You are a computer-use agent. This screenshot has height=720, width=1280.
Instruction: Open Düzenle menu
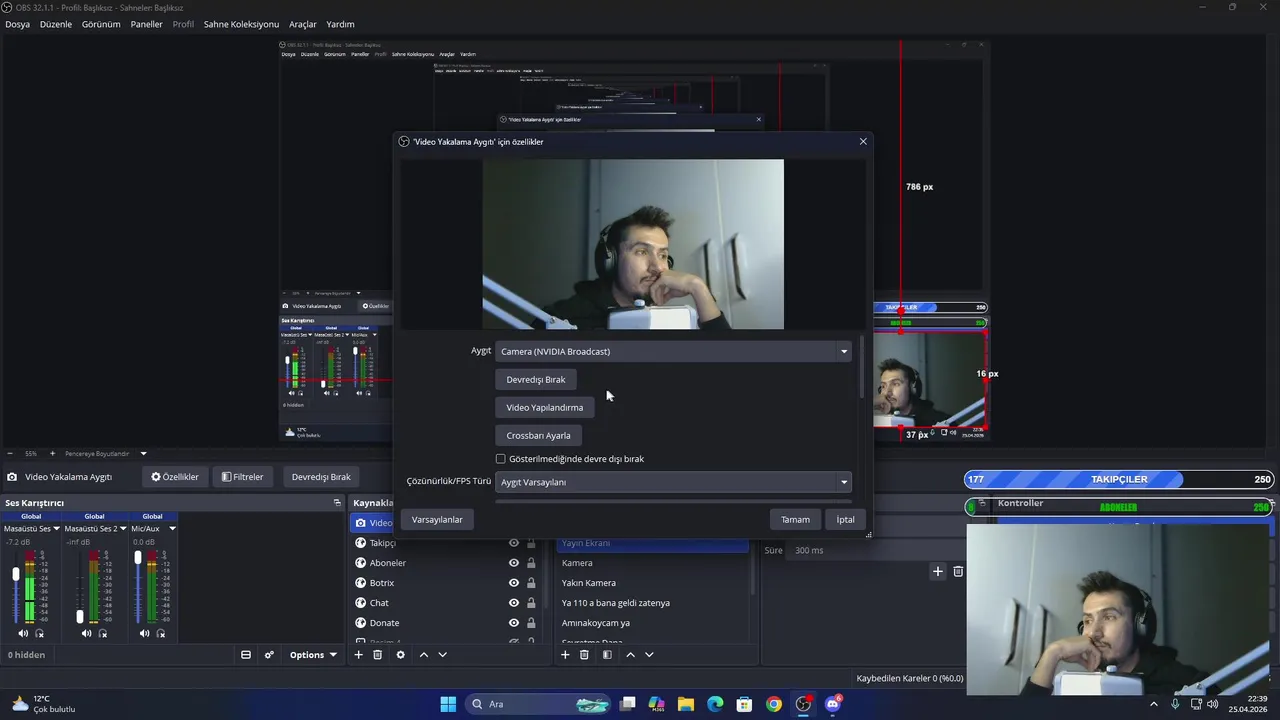tap(56, 24)
